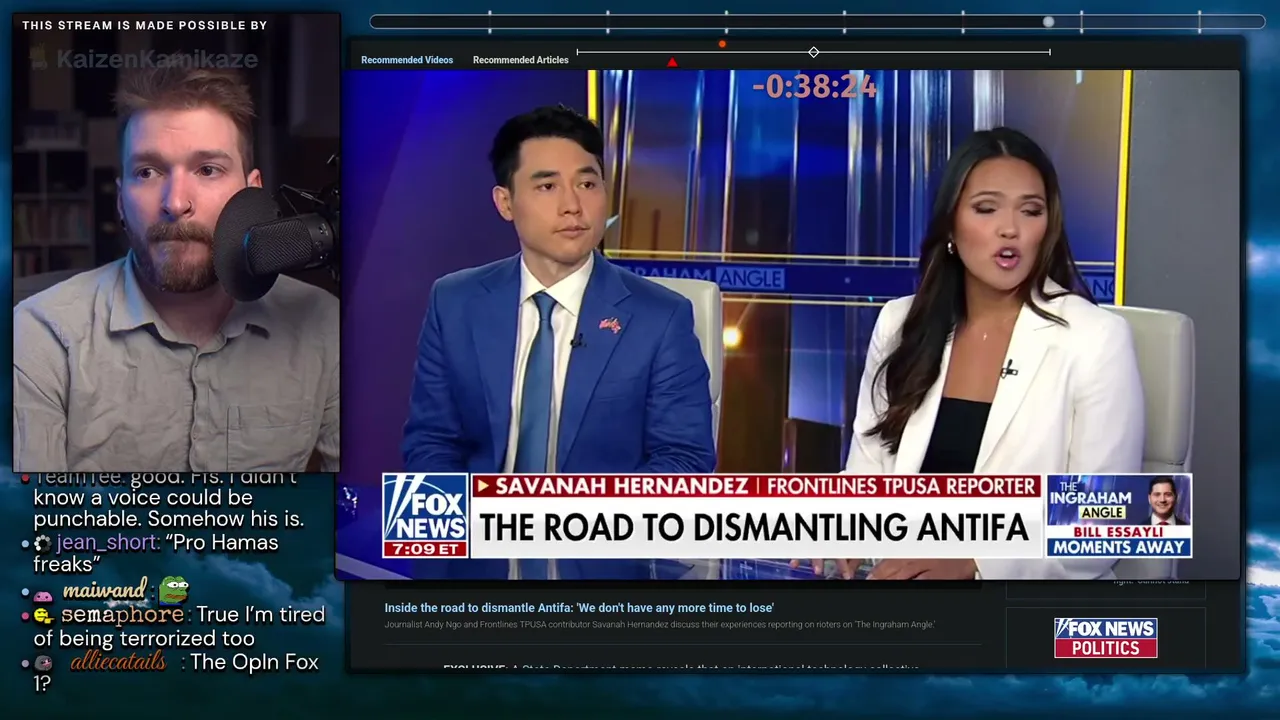
Task: Click the maiwand username in chat
Action: [x=105, y=590]
